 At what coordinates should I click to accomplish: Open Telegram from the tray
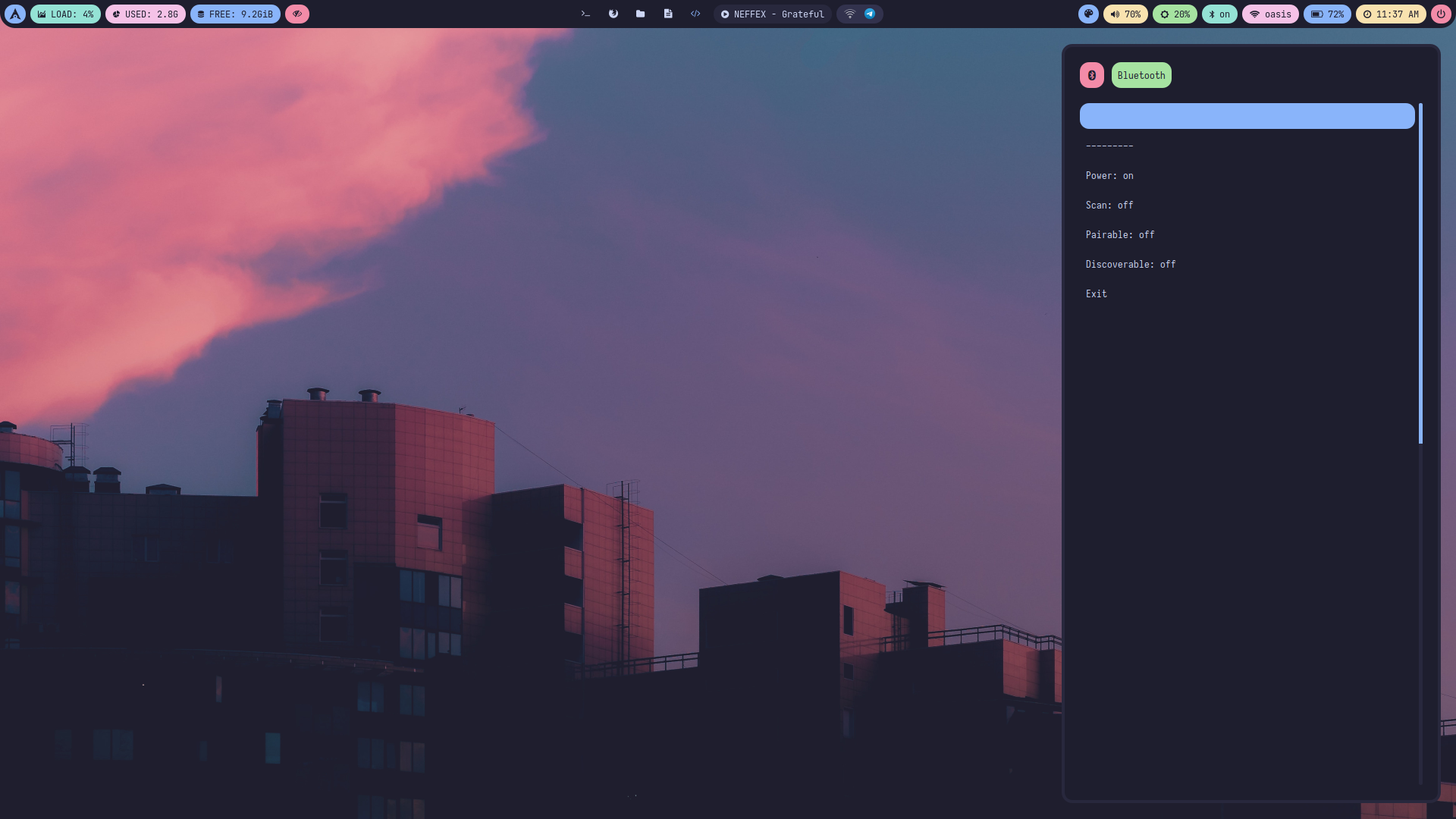[870, 14]
